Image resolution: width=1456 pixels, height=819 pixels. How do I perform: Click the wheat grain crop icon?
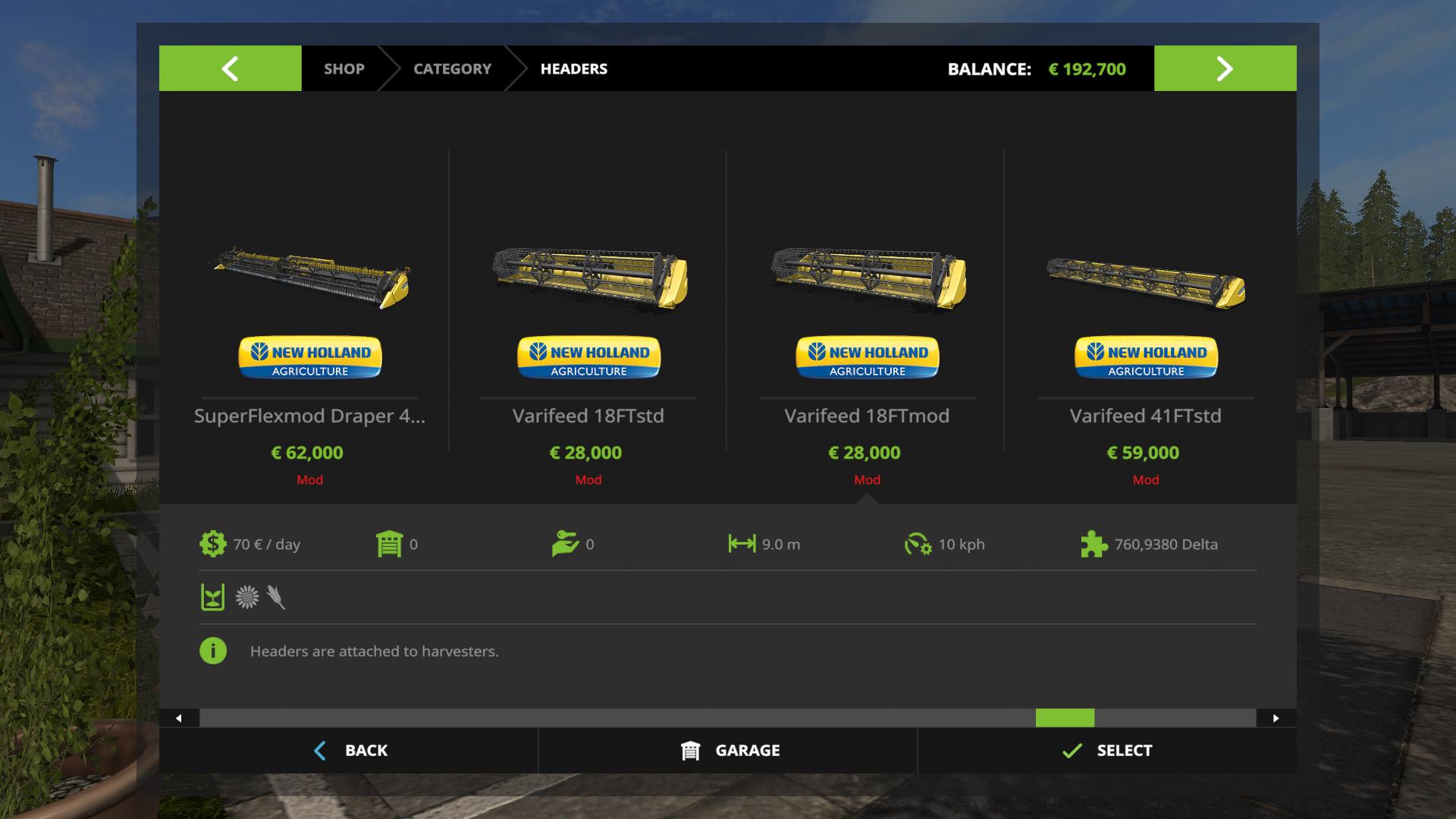(x=276, y=598)
